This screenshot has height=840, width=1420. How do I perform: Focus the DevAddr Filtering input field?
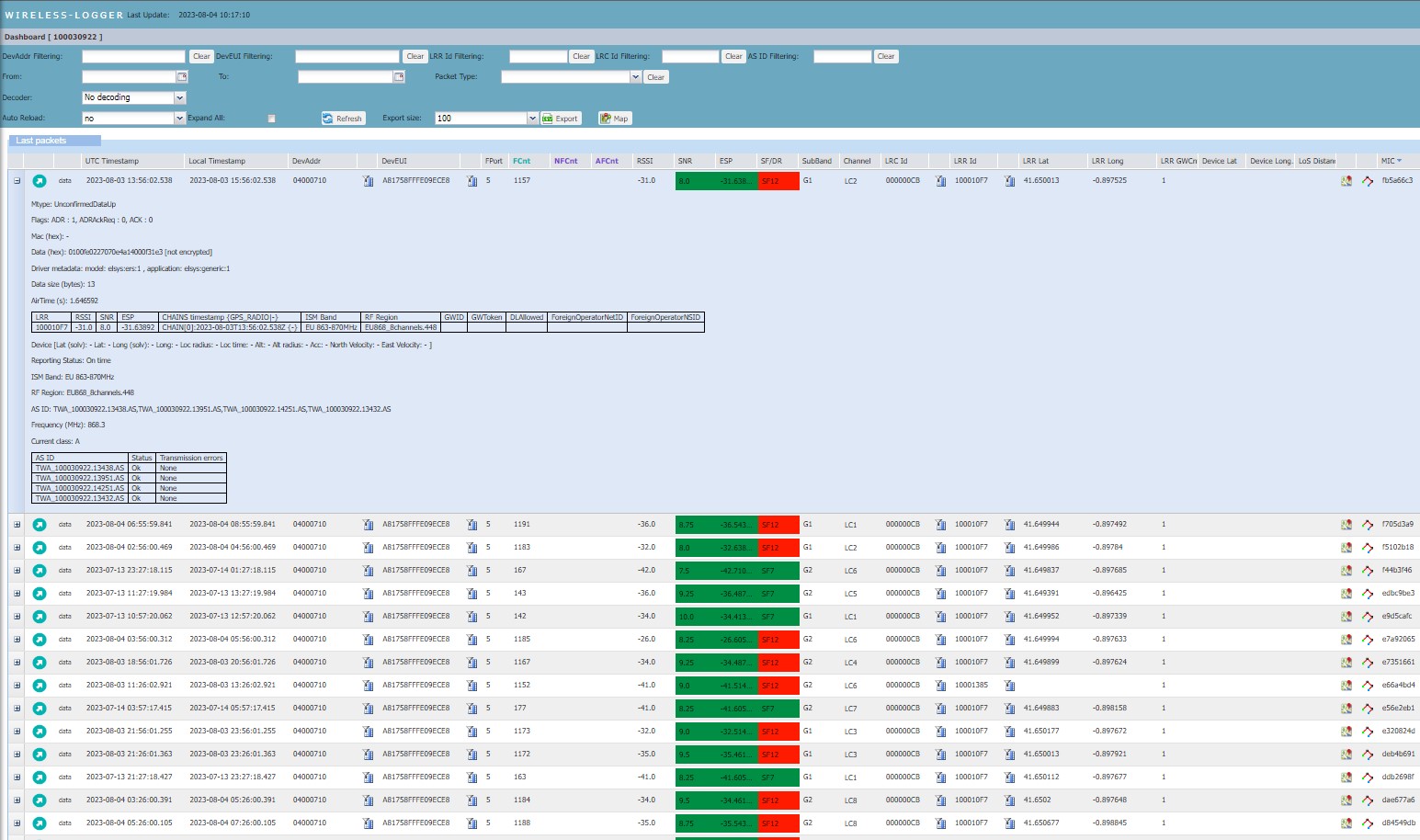(x=134, y=56)
